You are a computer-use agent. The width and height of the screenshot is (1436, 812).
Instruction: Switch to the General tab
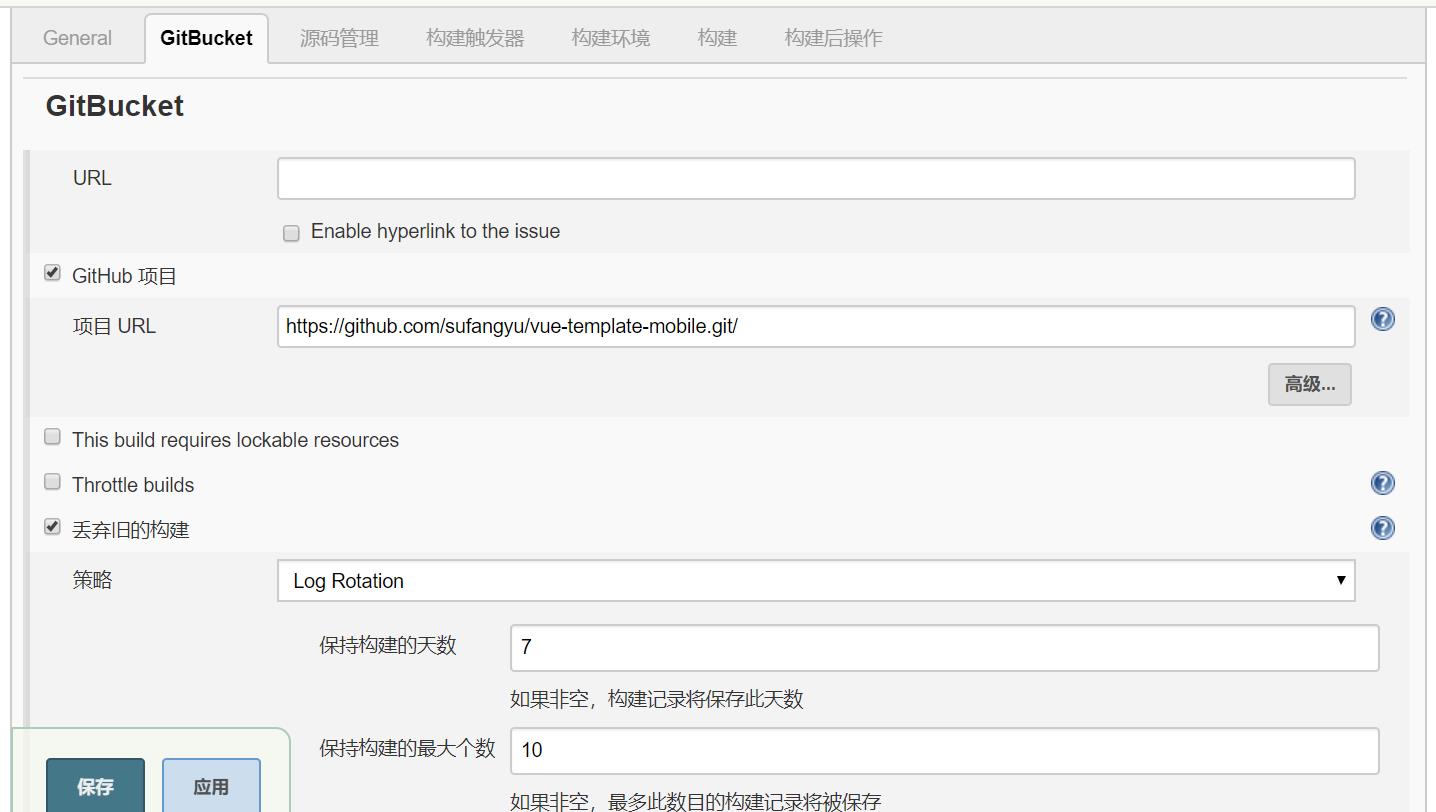click(x=77, y=38)
